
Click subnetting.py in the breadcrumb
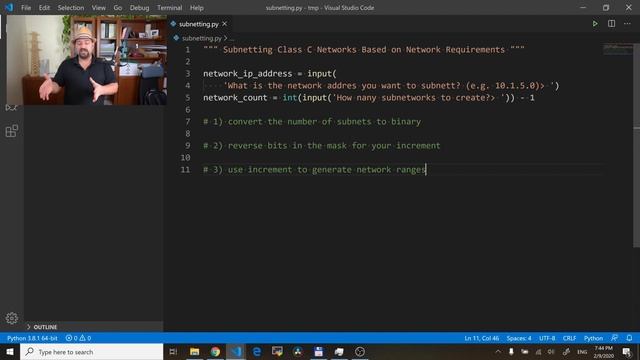[x=201, y=38]
